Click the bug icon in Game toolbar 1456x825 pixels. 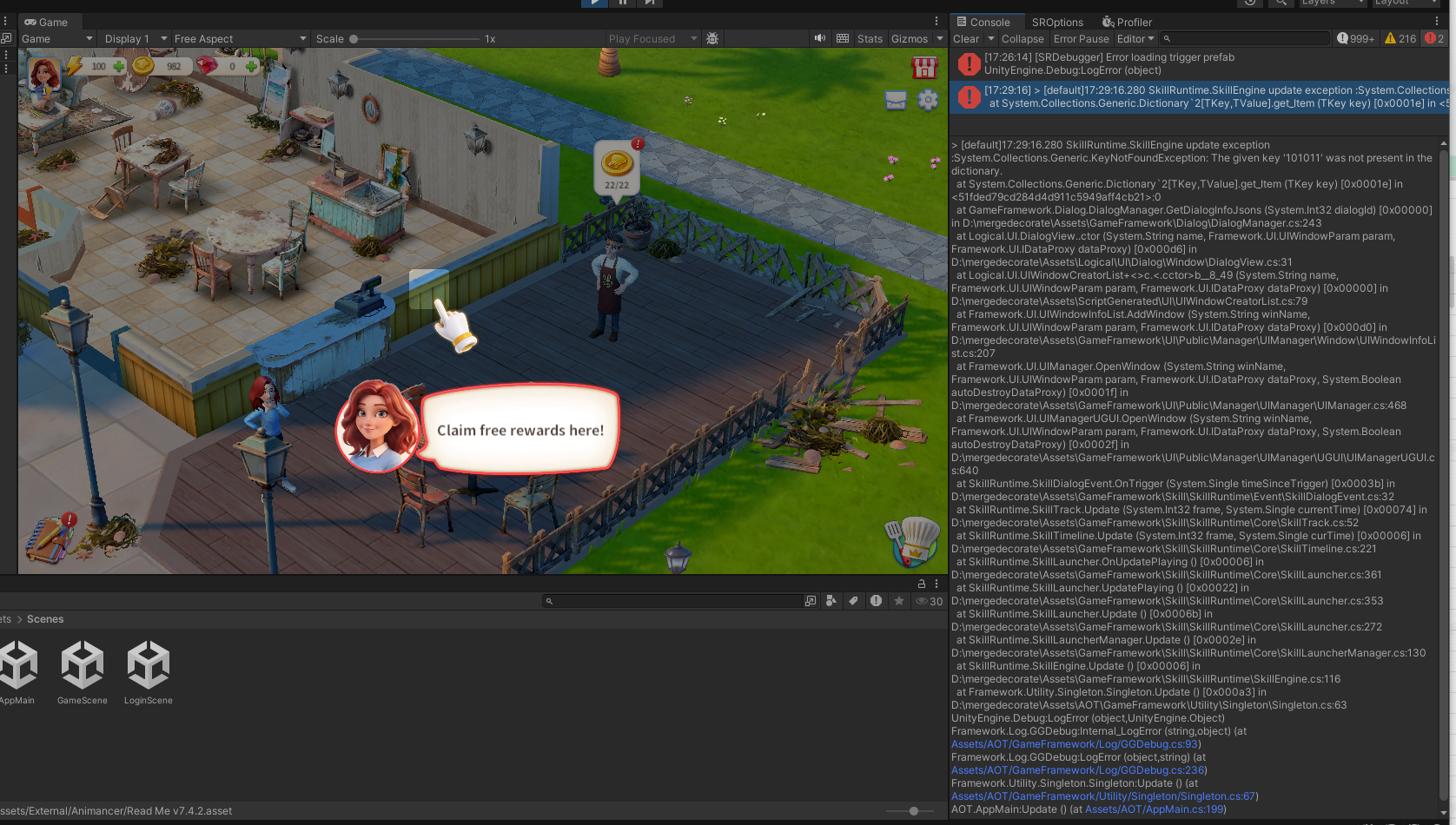pyautogui.click(x=712, y=39)
